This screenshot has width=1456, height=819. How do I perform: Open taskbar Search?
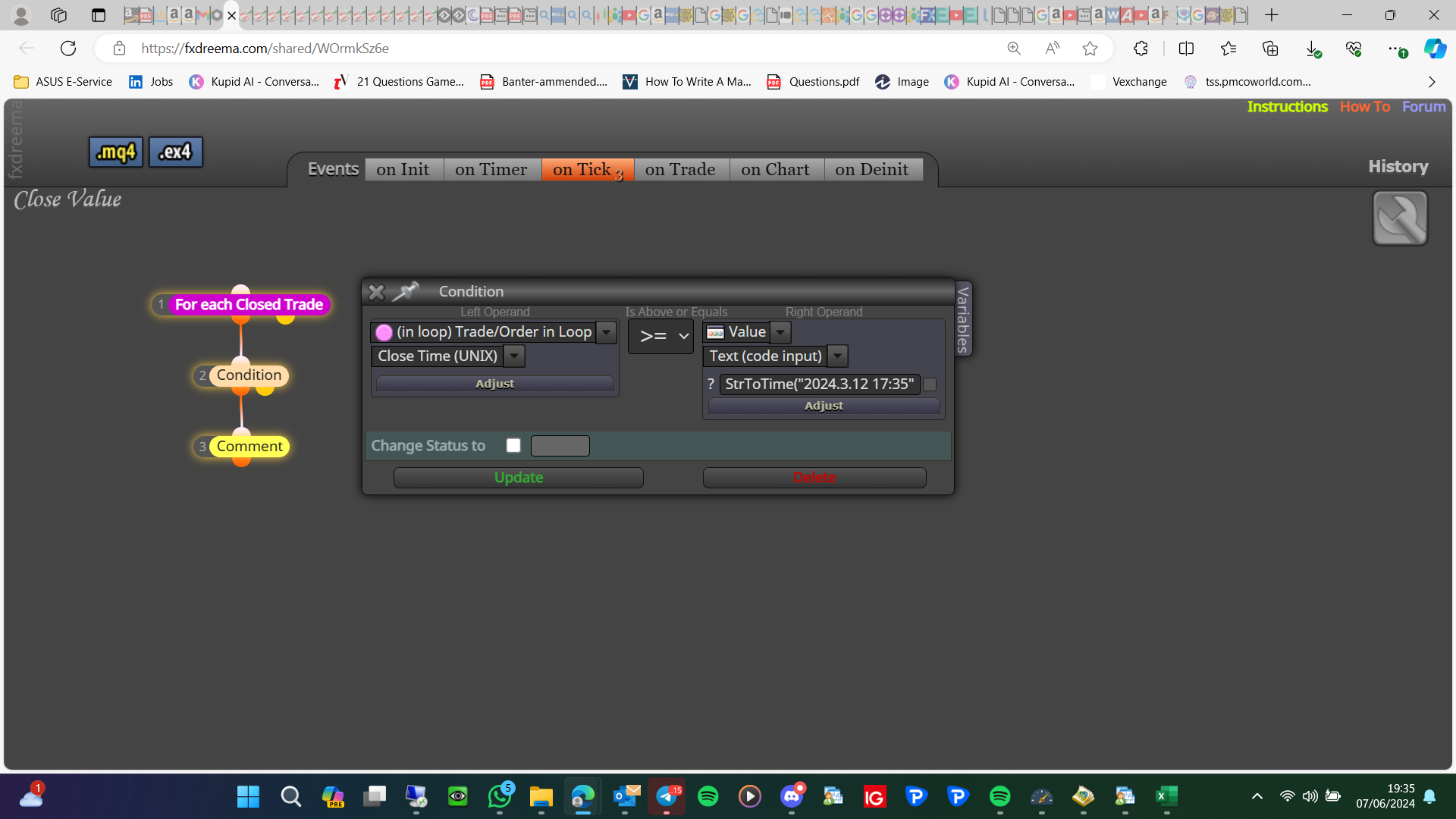point(290,796)
